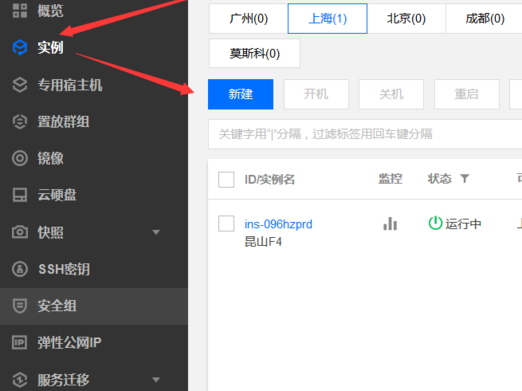This screenshot has width=522, height=391.
Task: Click the 服务迁移 migration icon
Action: click(x=20, y=379)
